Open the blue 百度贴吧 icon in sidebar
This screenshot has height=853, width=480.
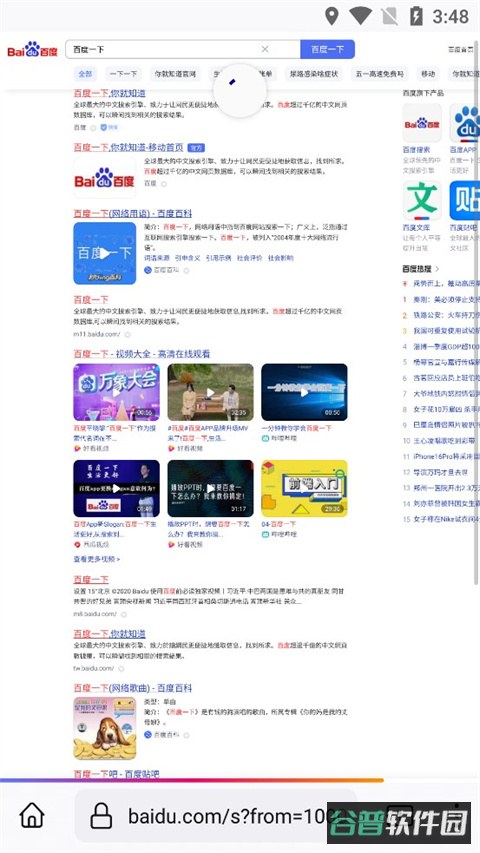pyautogui.click(x=466, y=200)
